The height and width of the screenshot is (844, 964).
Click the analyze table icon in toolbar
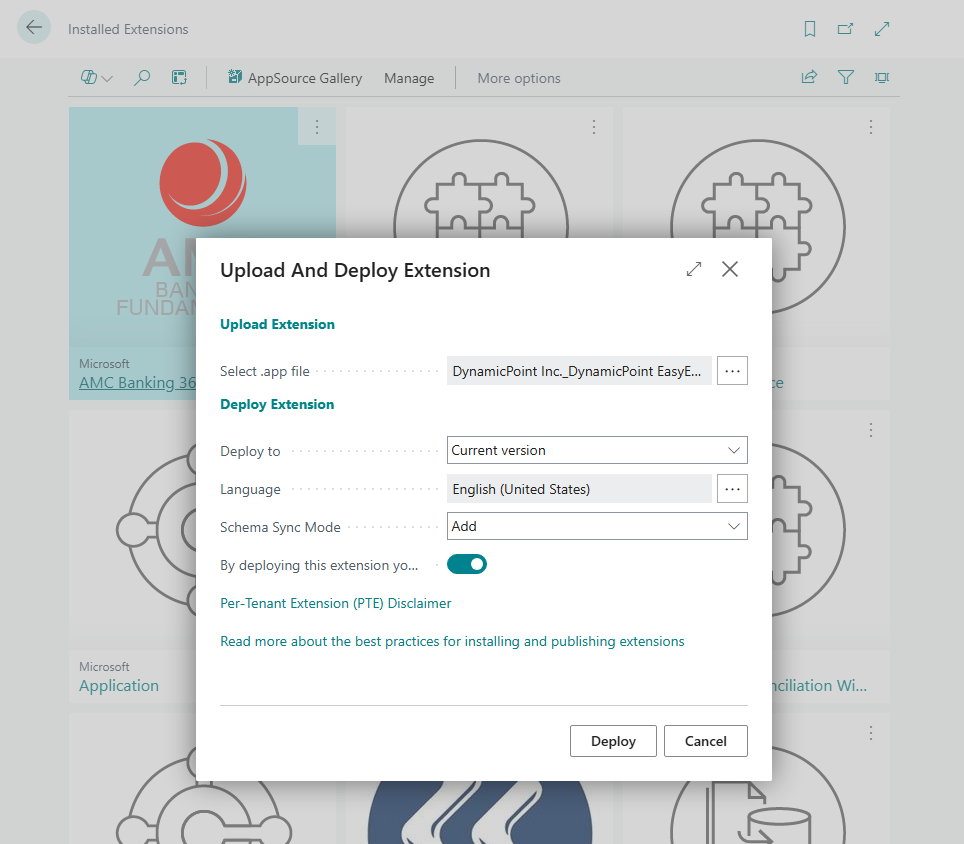(x=179, y=77)
